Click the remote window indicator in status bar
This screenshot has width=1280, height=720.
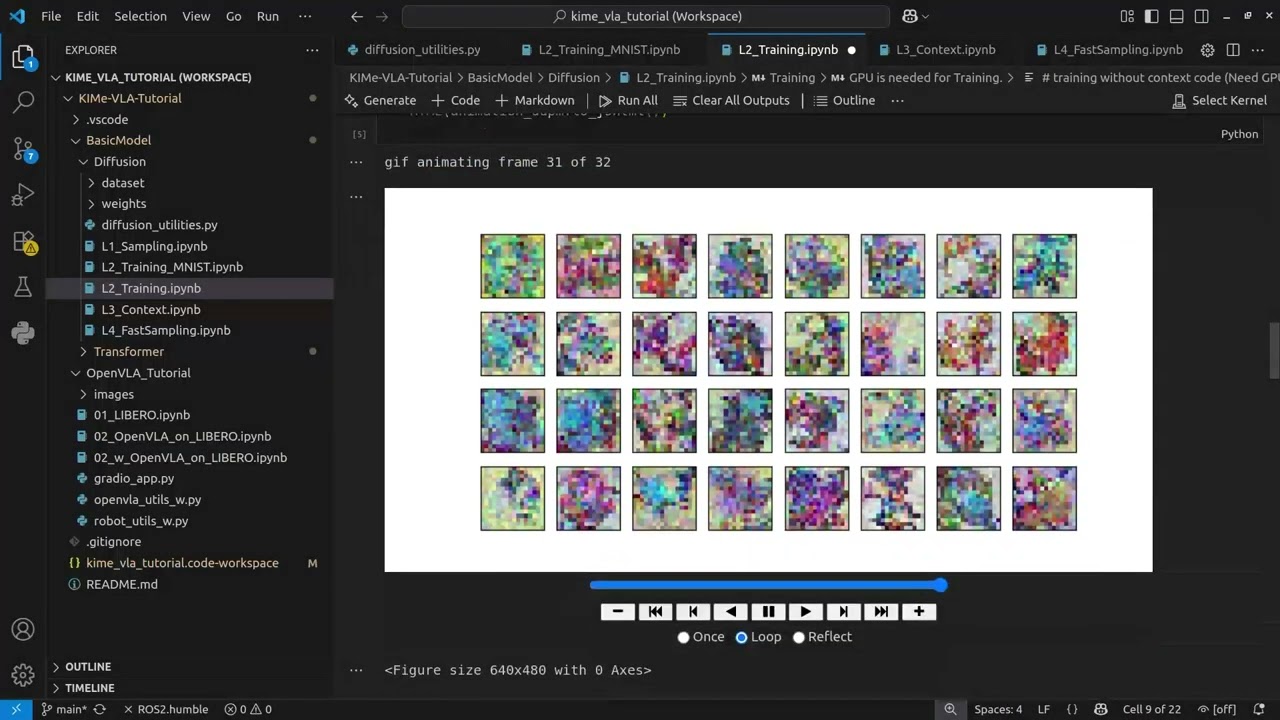pos(16,709)
